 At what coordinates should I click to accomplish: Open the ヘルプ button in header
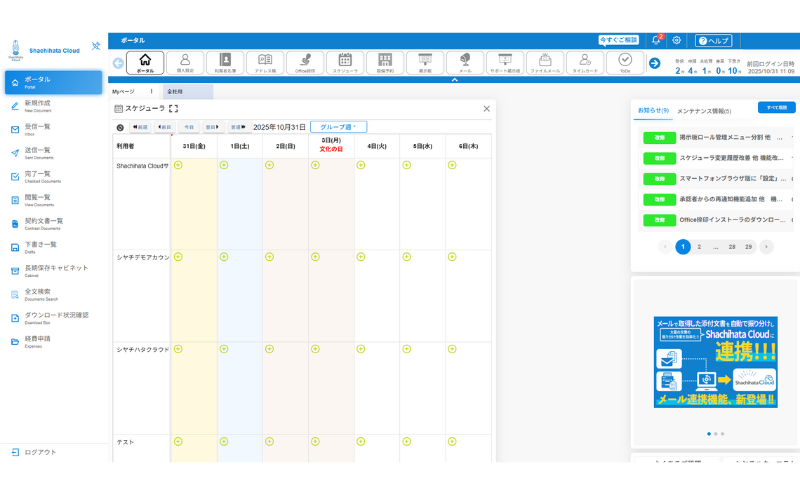[x=714, y=40]
